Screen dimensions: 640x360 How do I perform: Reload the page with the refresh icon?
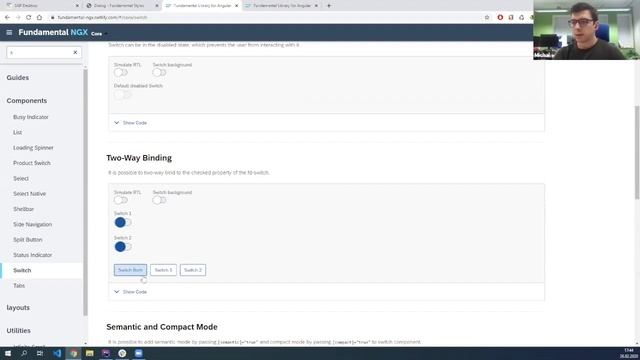29,18
